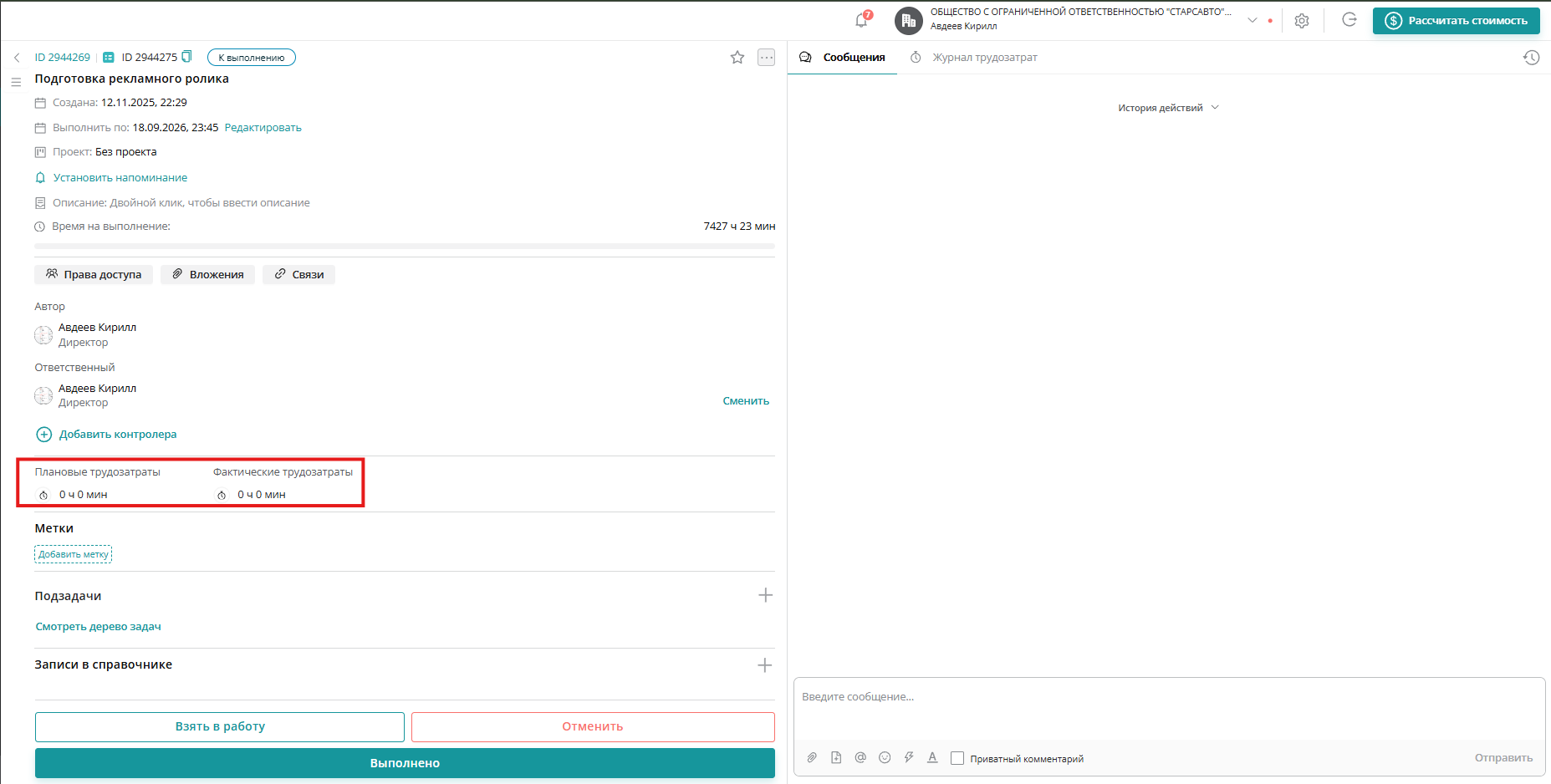This screenshot has width=1551, height=784.
Task: Expand the company selector chevron
Action: click(x=1252, y=20)
